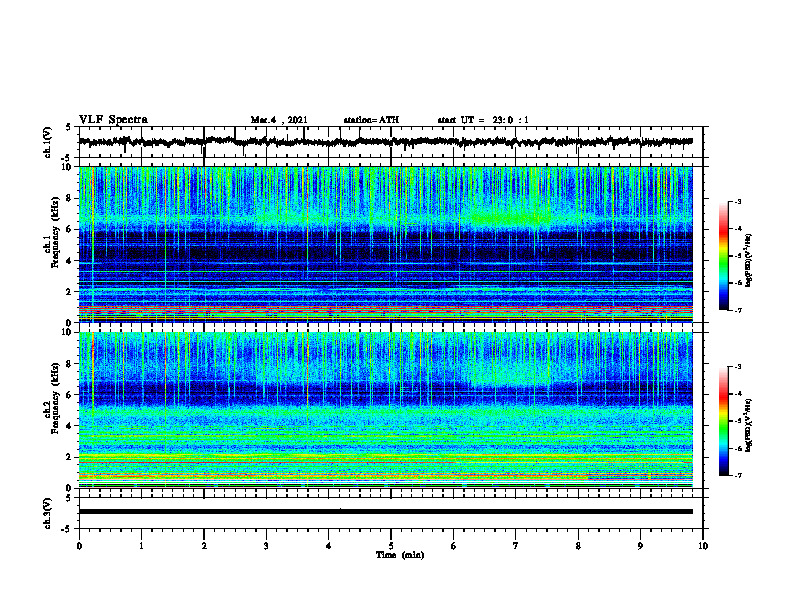Click the "Time (min)" axis label
The height and width of the screenshot is (612, 792).
pyautogui.click(x=400, y=554)
